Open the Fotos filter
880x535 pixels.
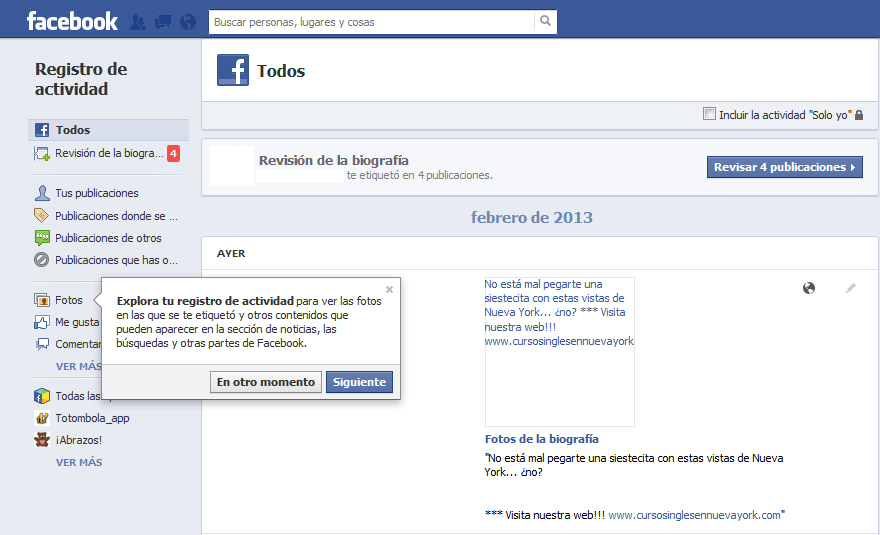(x=67, y=300)
